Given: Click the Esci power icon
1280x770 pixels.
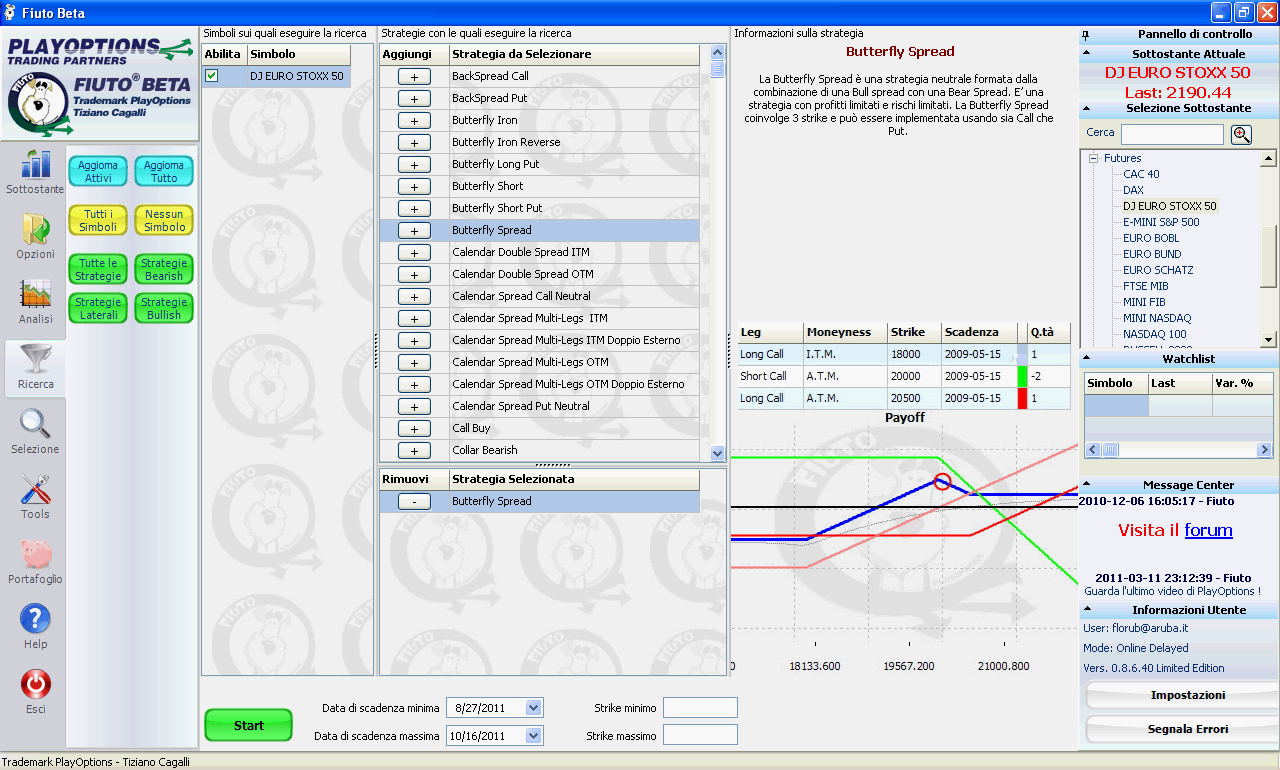Looking at the screenshot, I should (x=35, y=684).
